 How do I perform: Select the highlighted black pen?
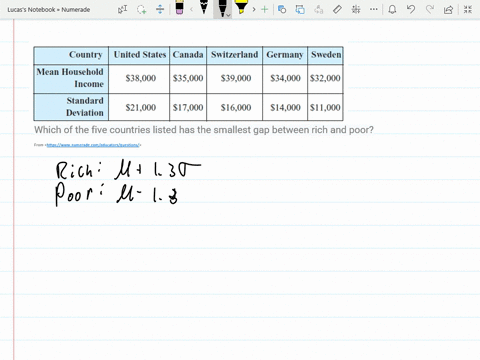[x=221, y=8]
